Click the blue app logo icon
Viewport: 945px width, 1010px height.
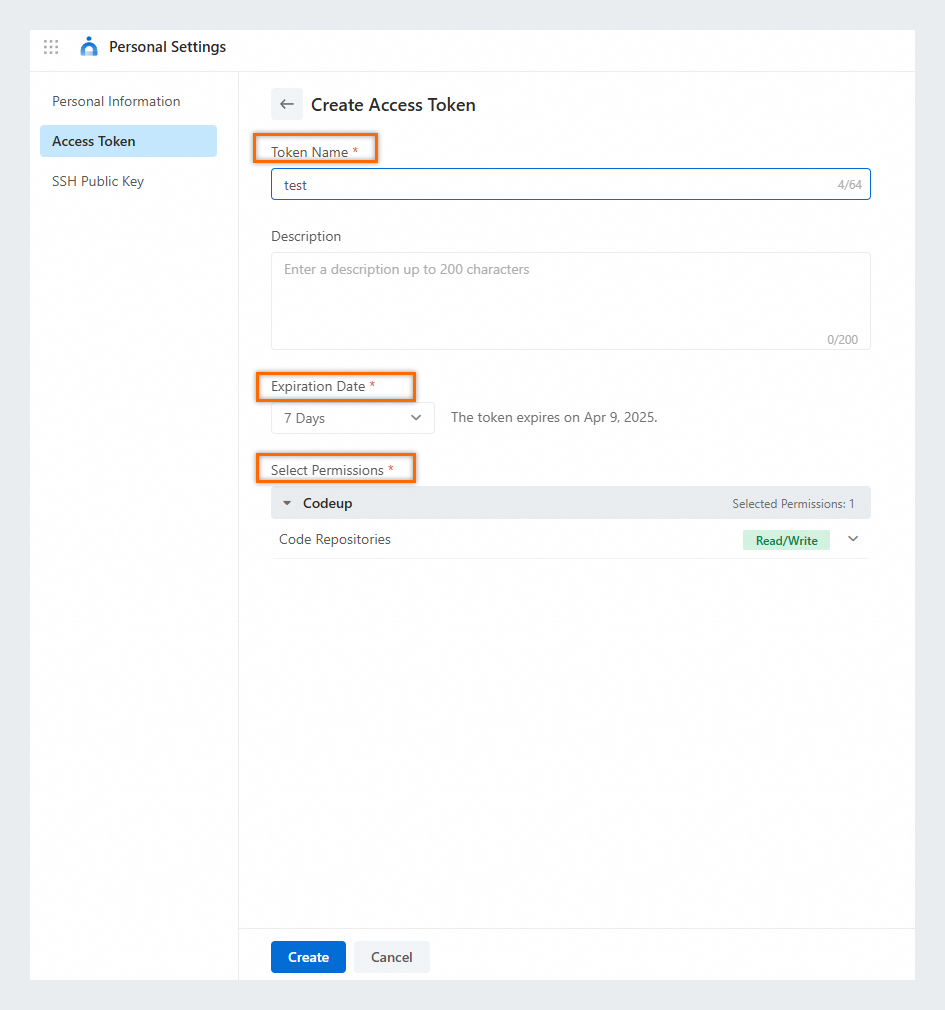(89, 47)
